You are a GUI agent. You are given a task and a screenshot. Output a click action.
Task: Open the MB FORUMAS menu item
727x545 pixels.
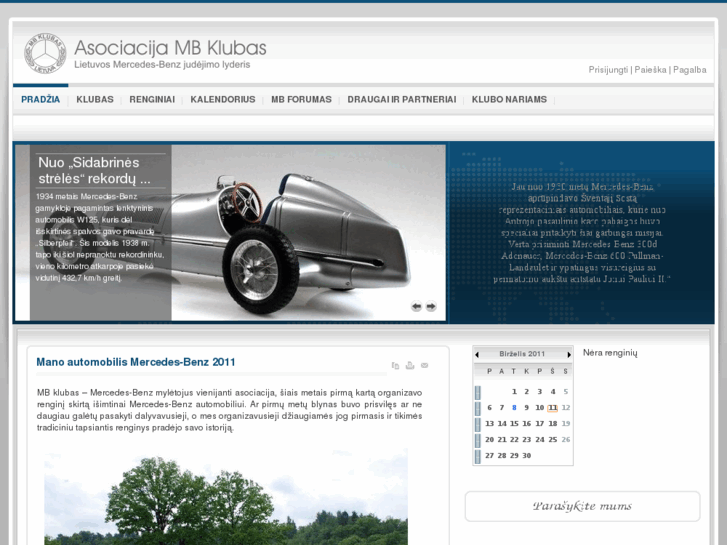pos(301,99)
